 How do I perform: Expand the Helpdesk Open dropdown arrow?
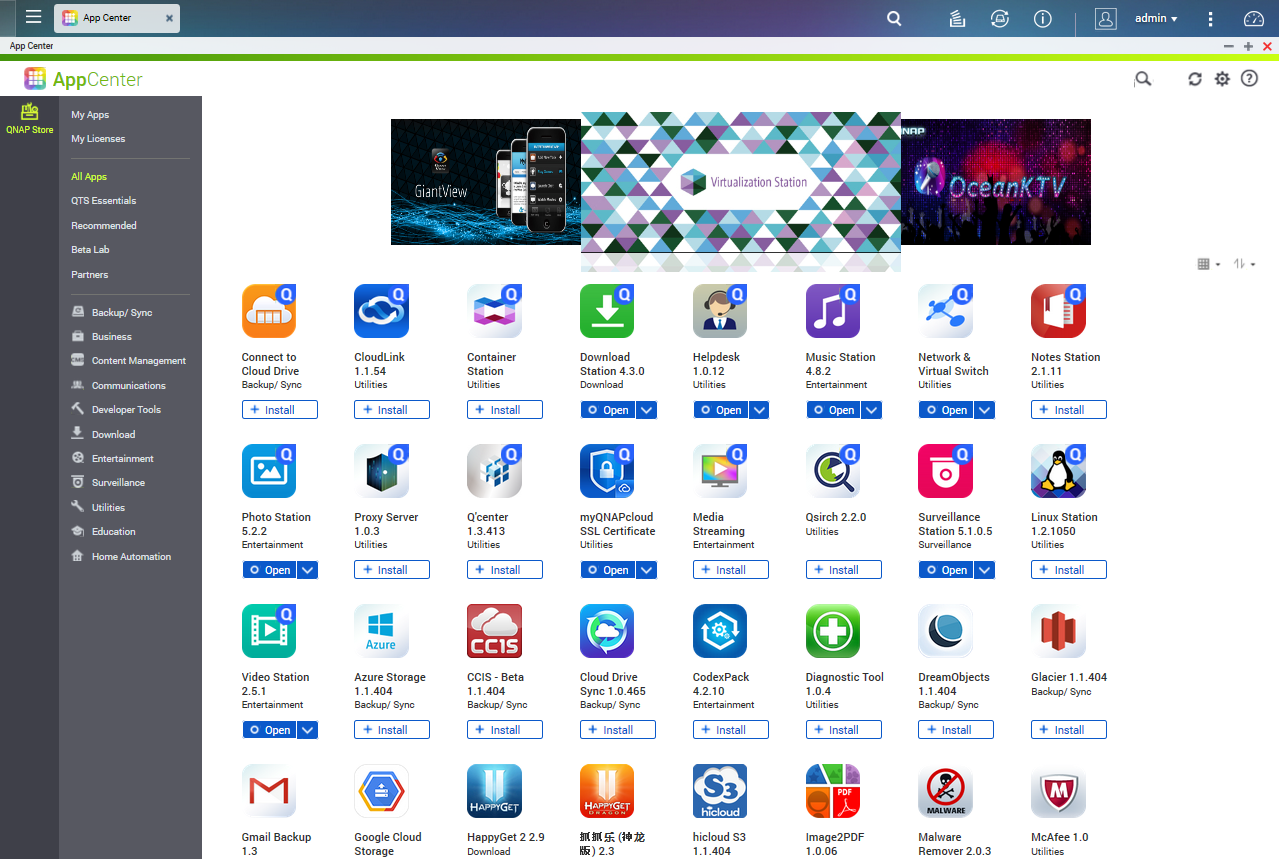click(759, 410)
